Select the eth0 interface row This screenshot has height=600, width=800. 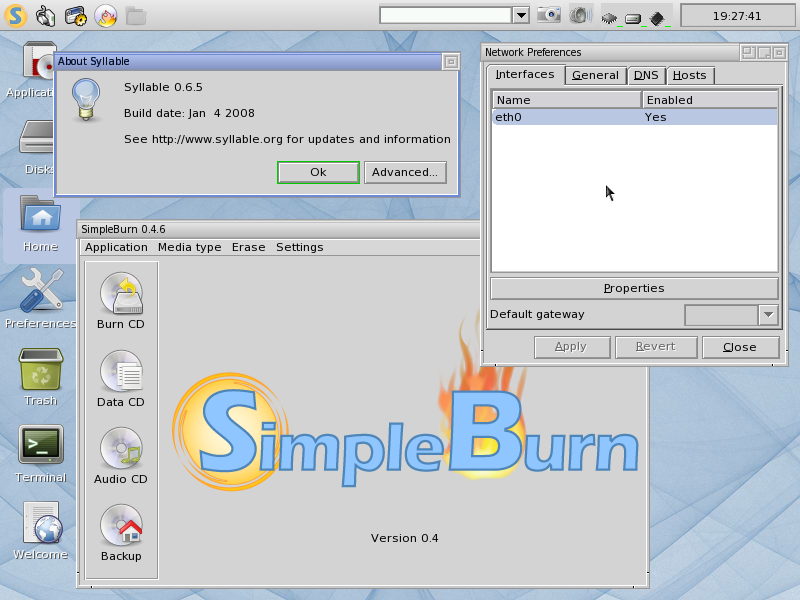[x=634, y=117]
